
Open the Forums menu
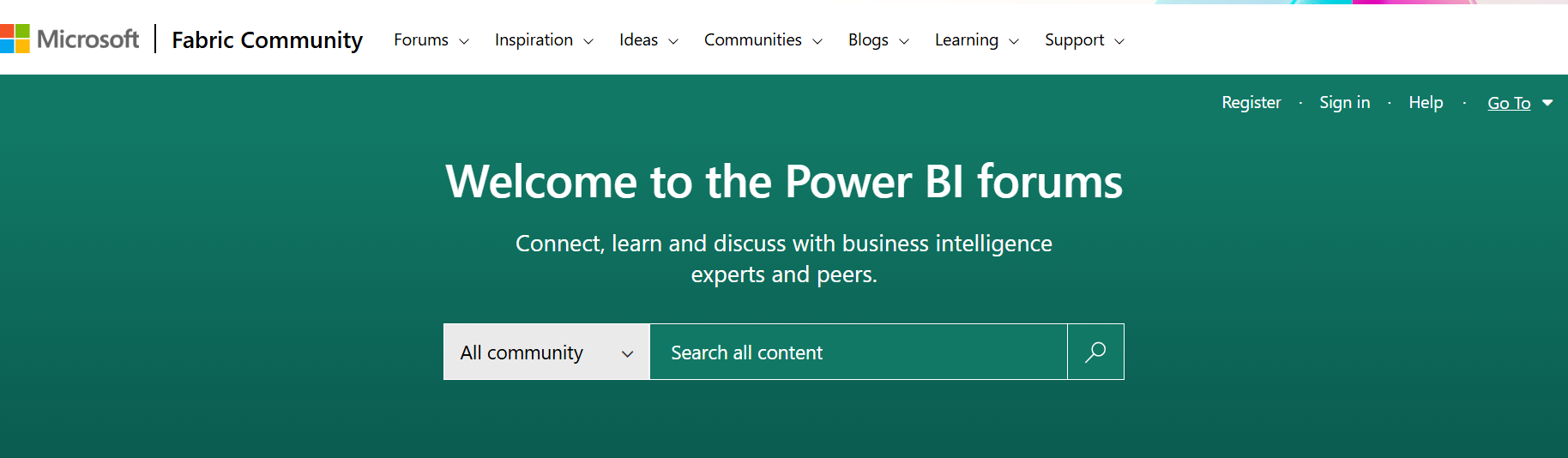click(x=431, y=40)
